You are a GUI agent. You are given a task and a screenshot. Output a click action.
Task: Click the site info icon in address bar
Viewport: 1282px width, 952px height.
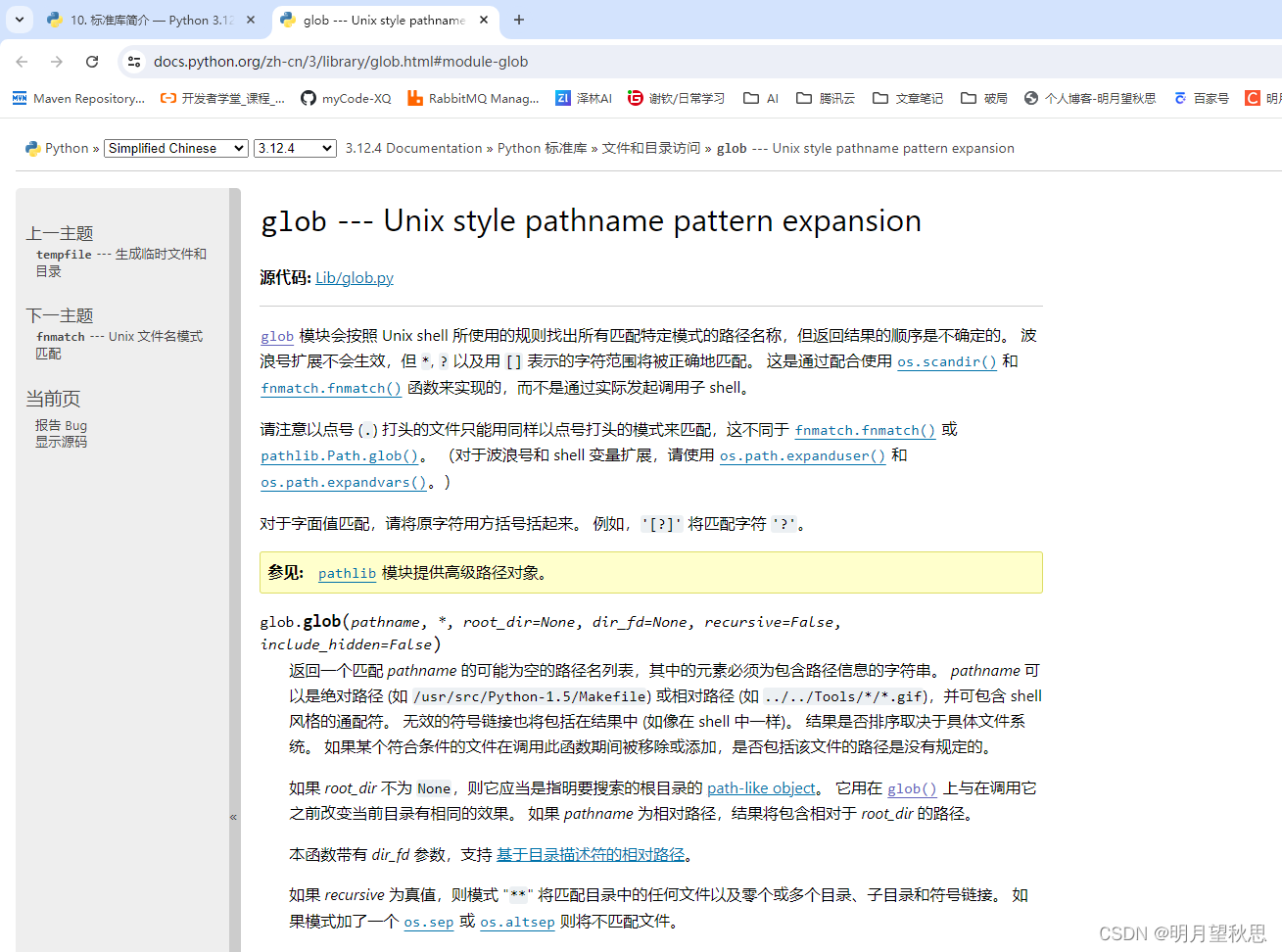[133, 61]
